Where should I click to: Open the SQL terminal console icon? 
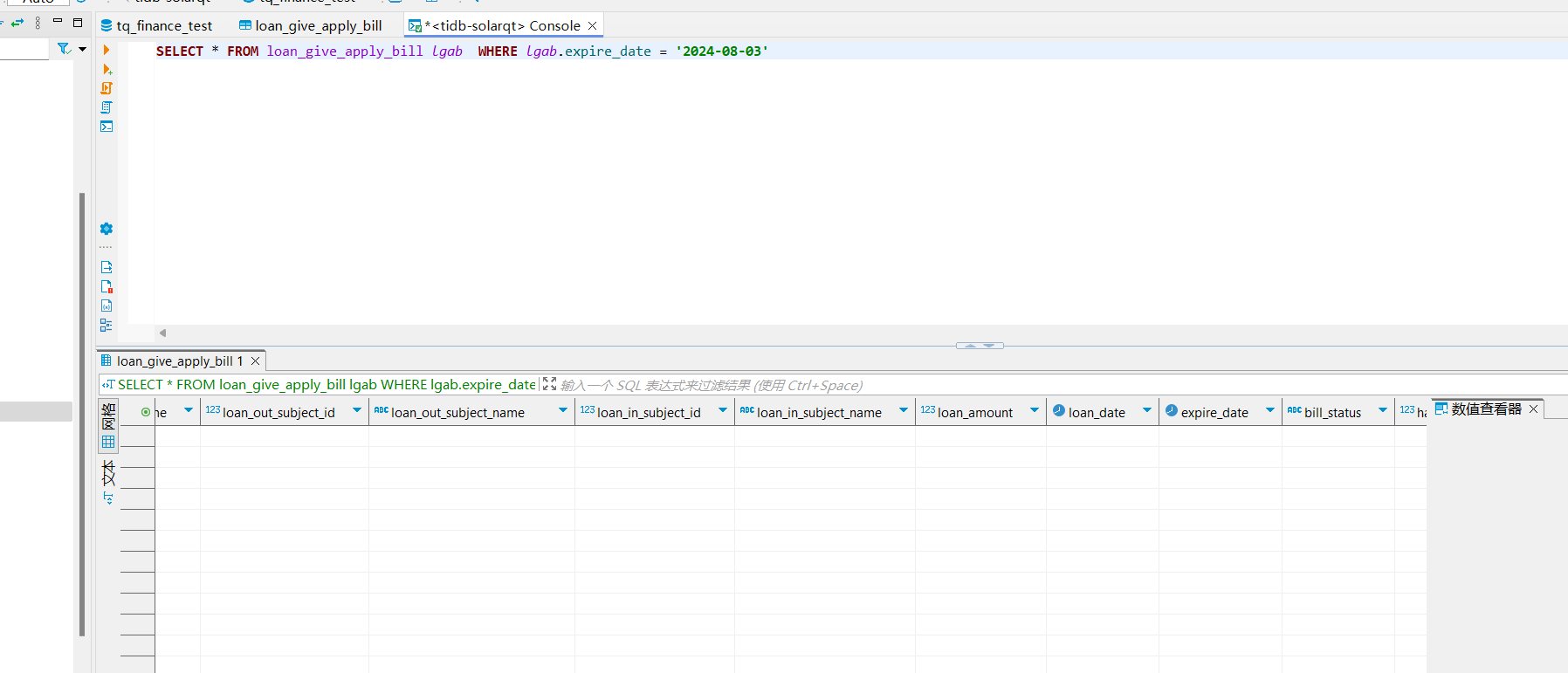pos(107,127)
